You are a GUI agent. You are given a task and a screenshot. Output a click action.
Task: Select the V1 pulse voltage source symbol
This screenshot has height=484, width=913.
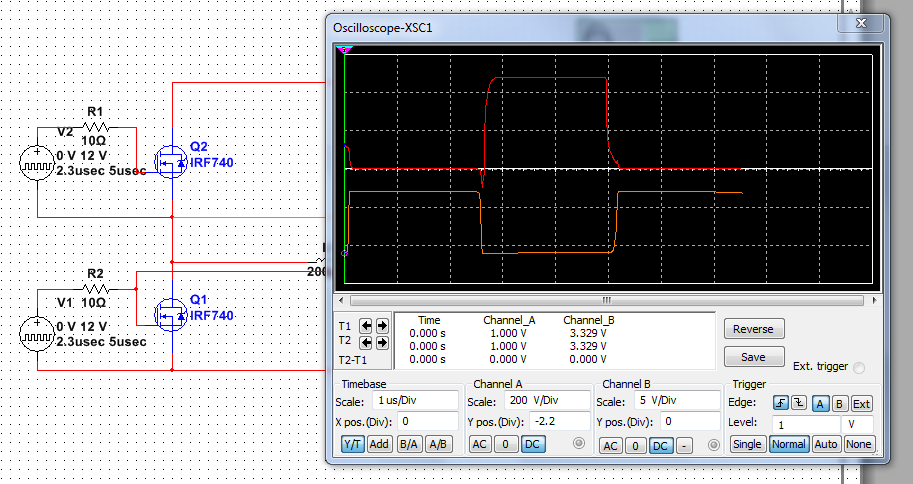coord(37,334)
